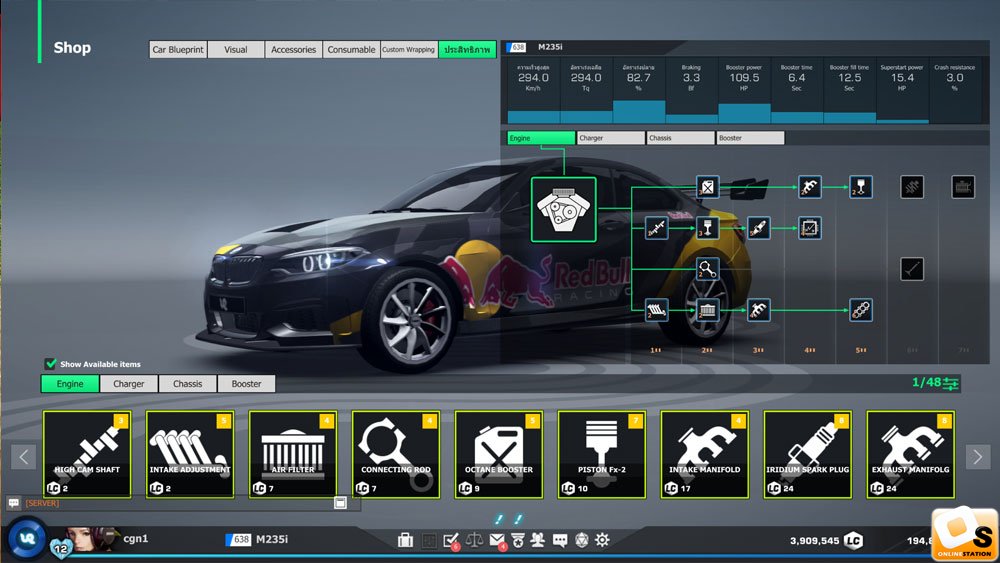Select the IRIDIUM SPARK PLUG item card
The image size is (1000, 563).
(807, 455)
